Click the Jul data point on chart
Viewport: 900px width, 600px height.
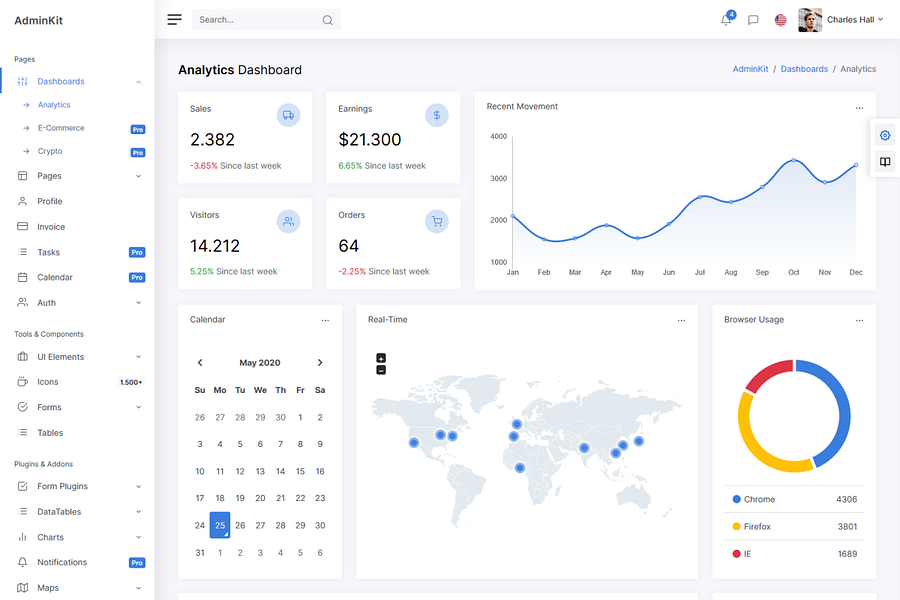click(x=700, y=197)
